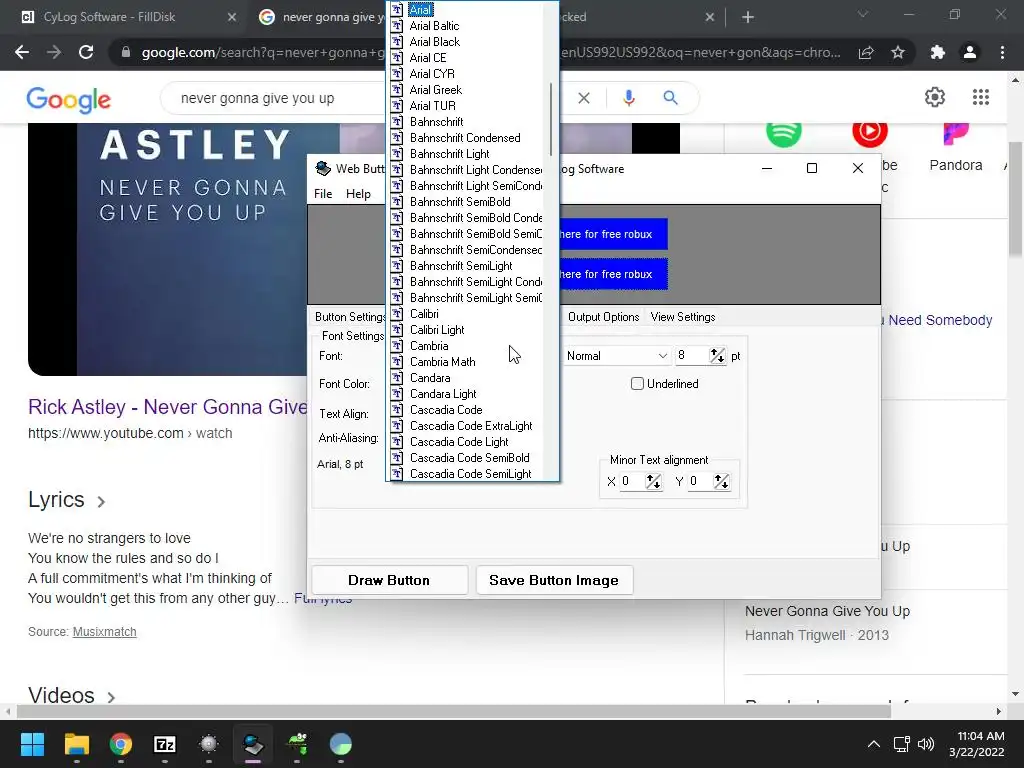Screen dimensions: 1024x768
Task: Select the Arial CYR font
Action: tap(432, 74)
